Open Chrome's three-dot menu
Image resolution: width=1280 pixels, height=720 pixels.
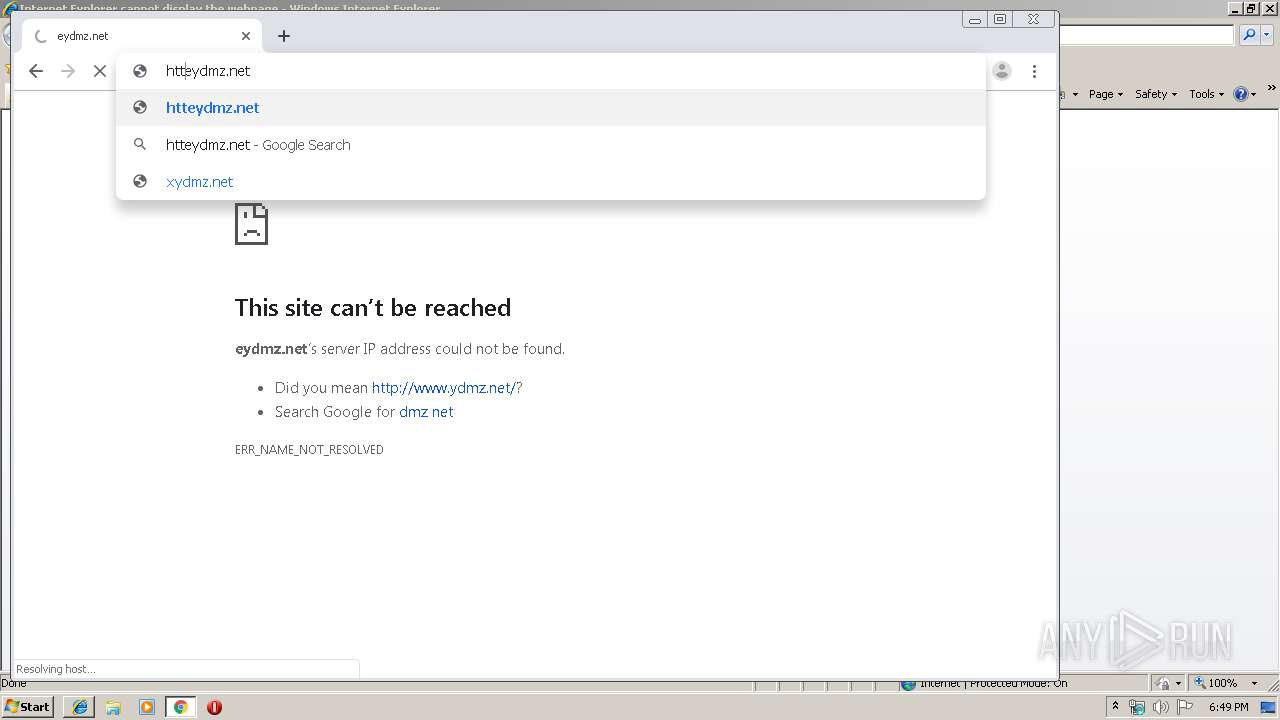click(x=1034, y=71)
